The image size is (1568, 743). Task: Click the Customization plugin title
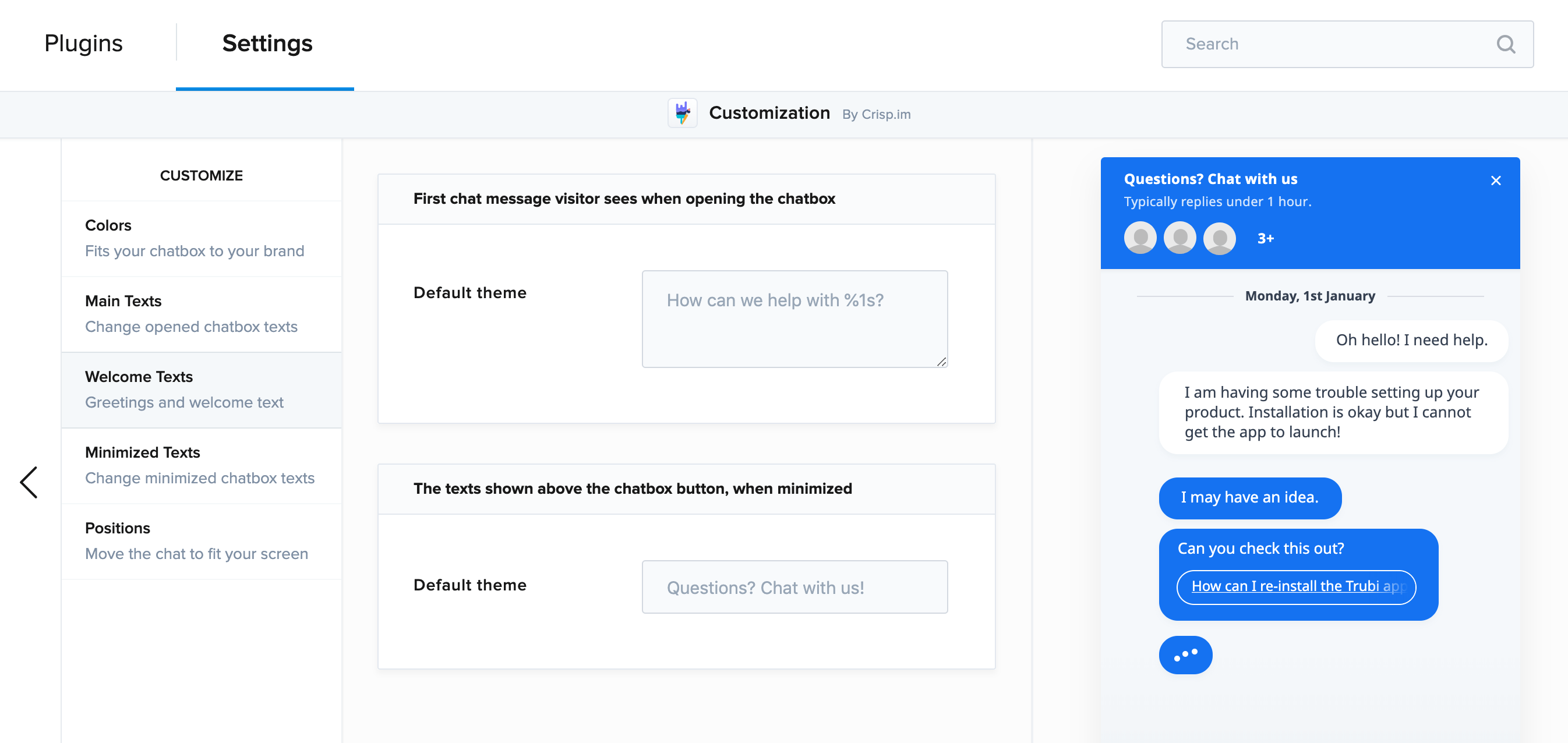tap(769, 113)
